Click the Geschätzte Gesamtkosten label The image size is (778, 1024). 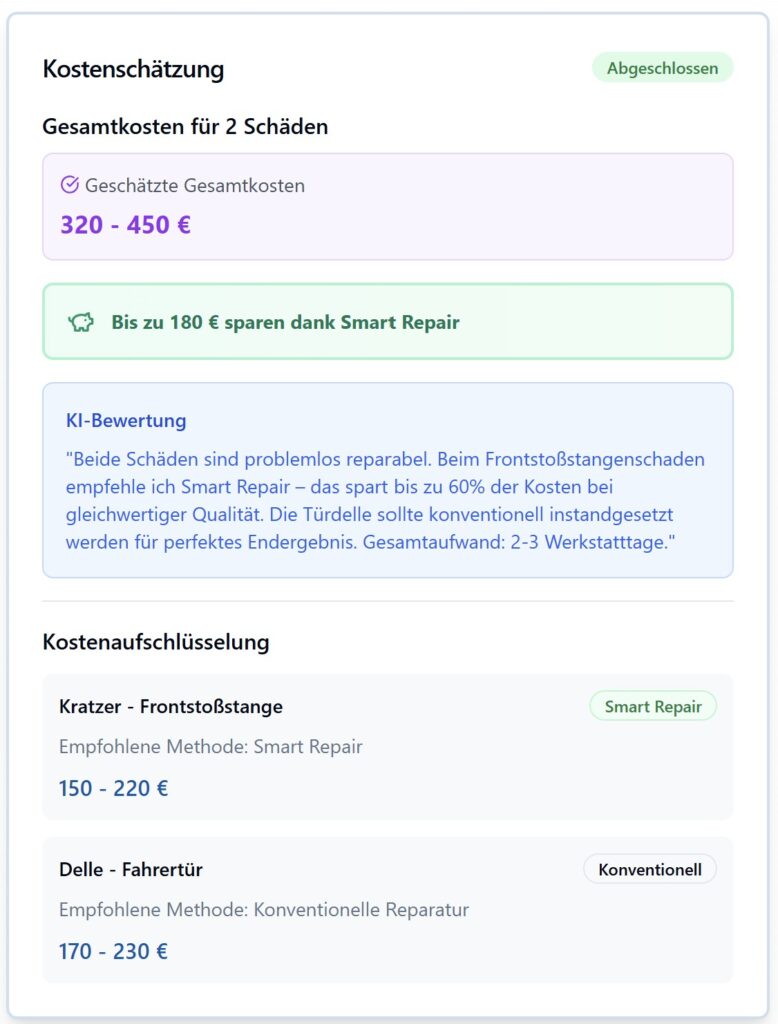point(195,185)
